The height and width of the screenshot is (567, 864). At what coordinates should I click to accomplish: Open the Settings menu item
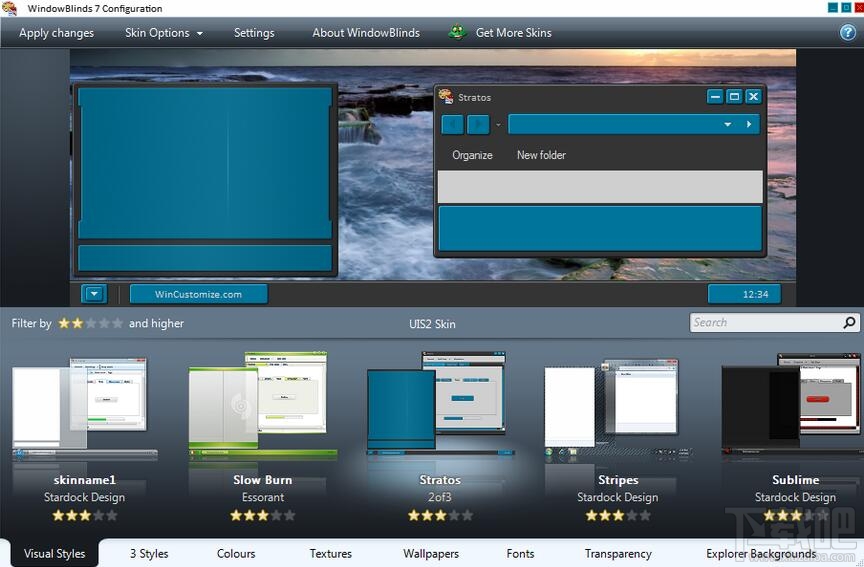(x=254, y=33)
